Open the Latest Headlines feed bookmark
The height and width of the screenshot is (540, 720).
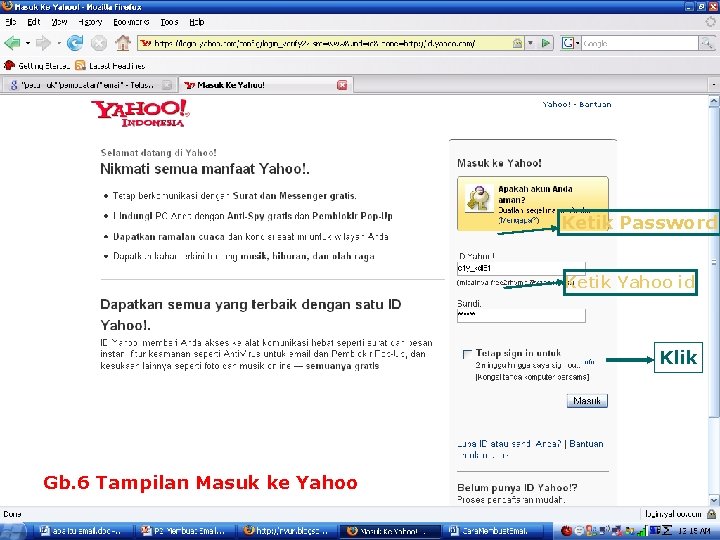[110, 66]
